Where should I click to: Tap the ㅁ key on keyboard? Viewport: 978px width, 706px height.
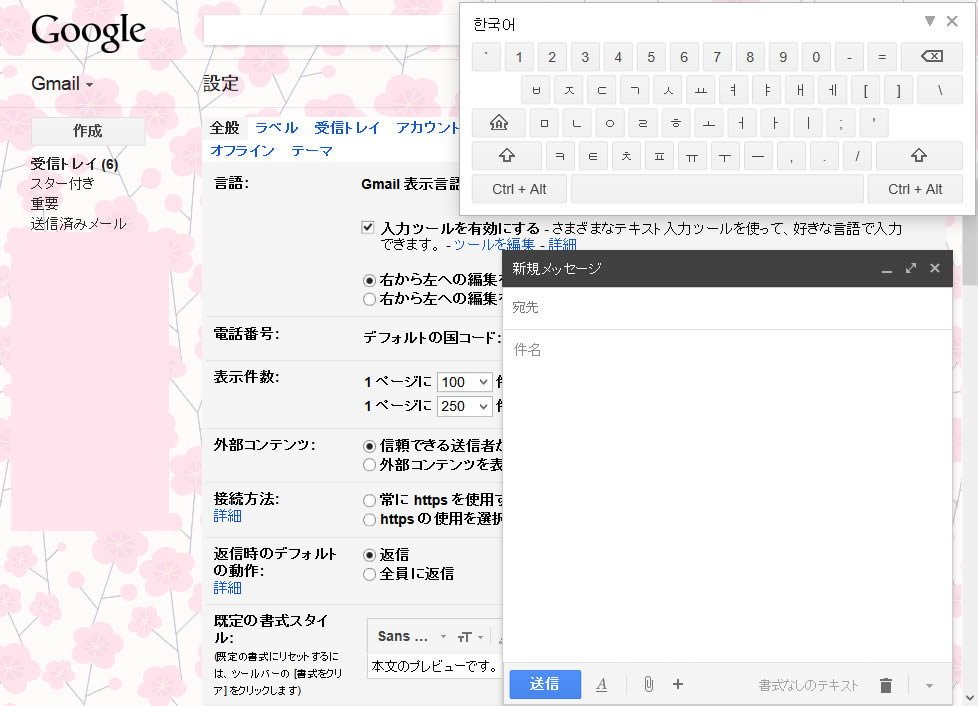click(x=544, y=123)
